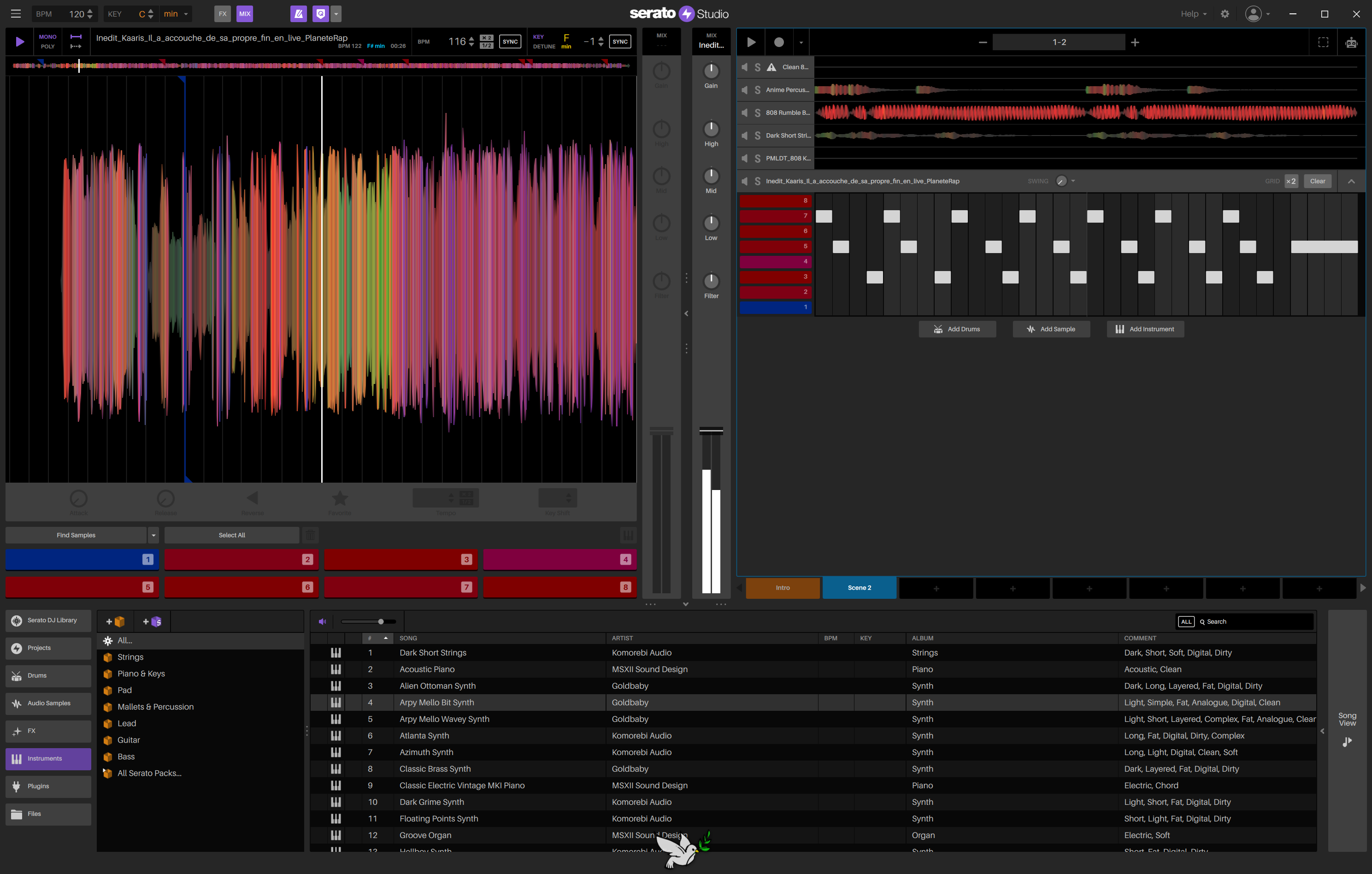
Task: Toggle sample BPM SYNC button
Action: [510, 41]
